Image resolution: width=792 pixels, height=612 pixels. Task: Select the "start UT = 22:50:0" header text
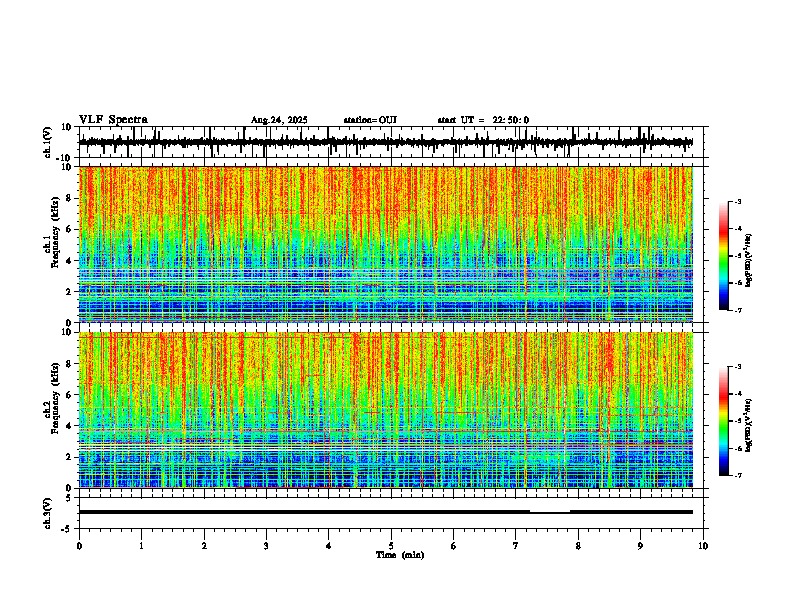tap(483, 120)
